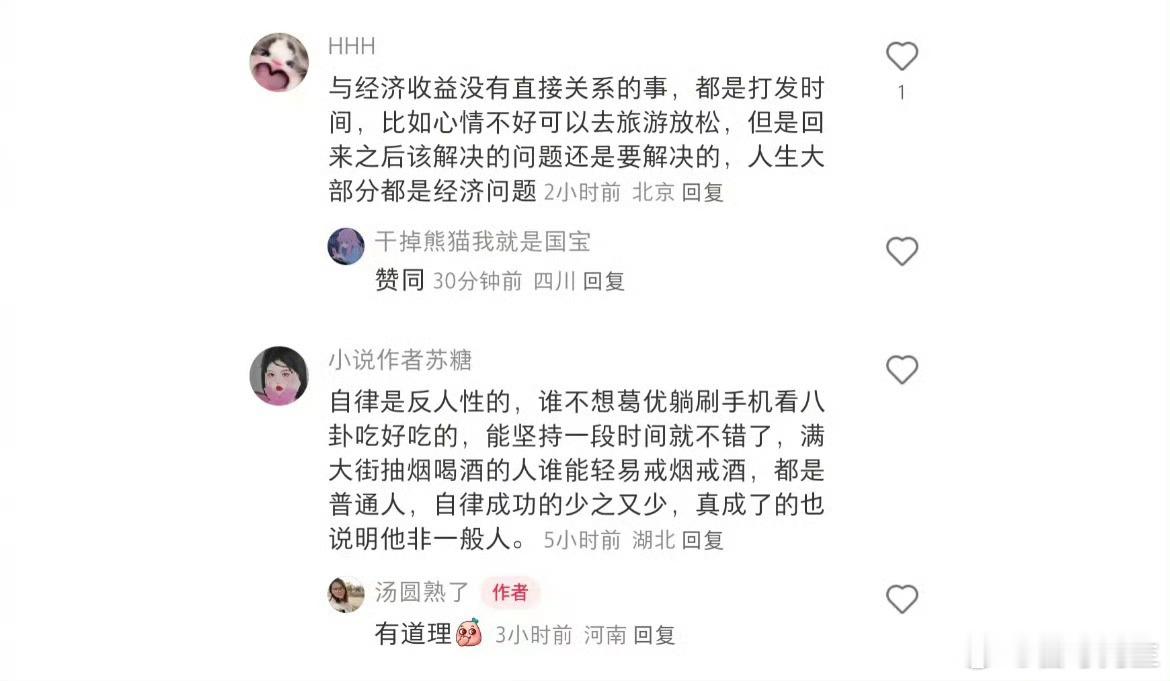Viewport: 1170px width, 681px height.
Task: Click the comment text starting with 自律是反人性的
Action: point(576,470)
